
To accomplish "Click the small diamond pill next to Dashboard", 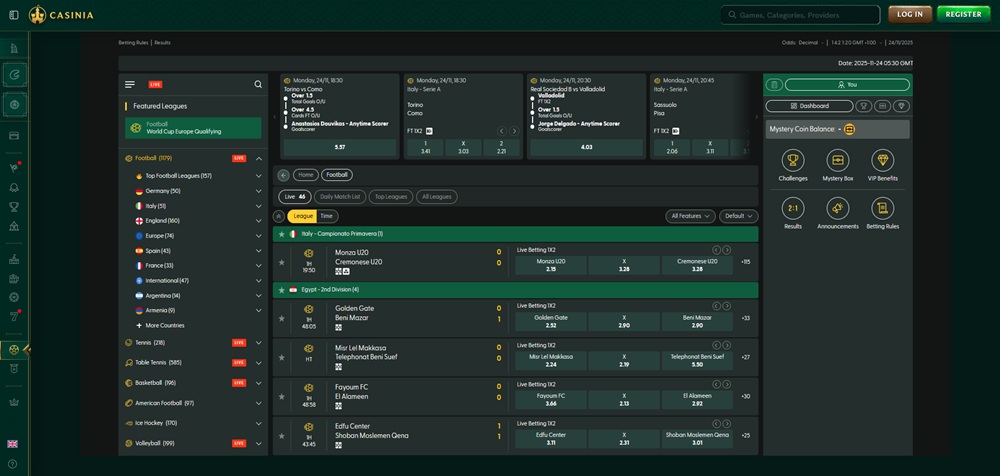I will [901, 106].
